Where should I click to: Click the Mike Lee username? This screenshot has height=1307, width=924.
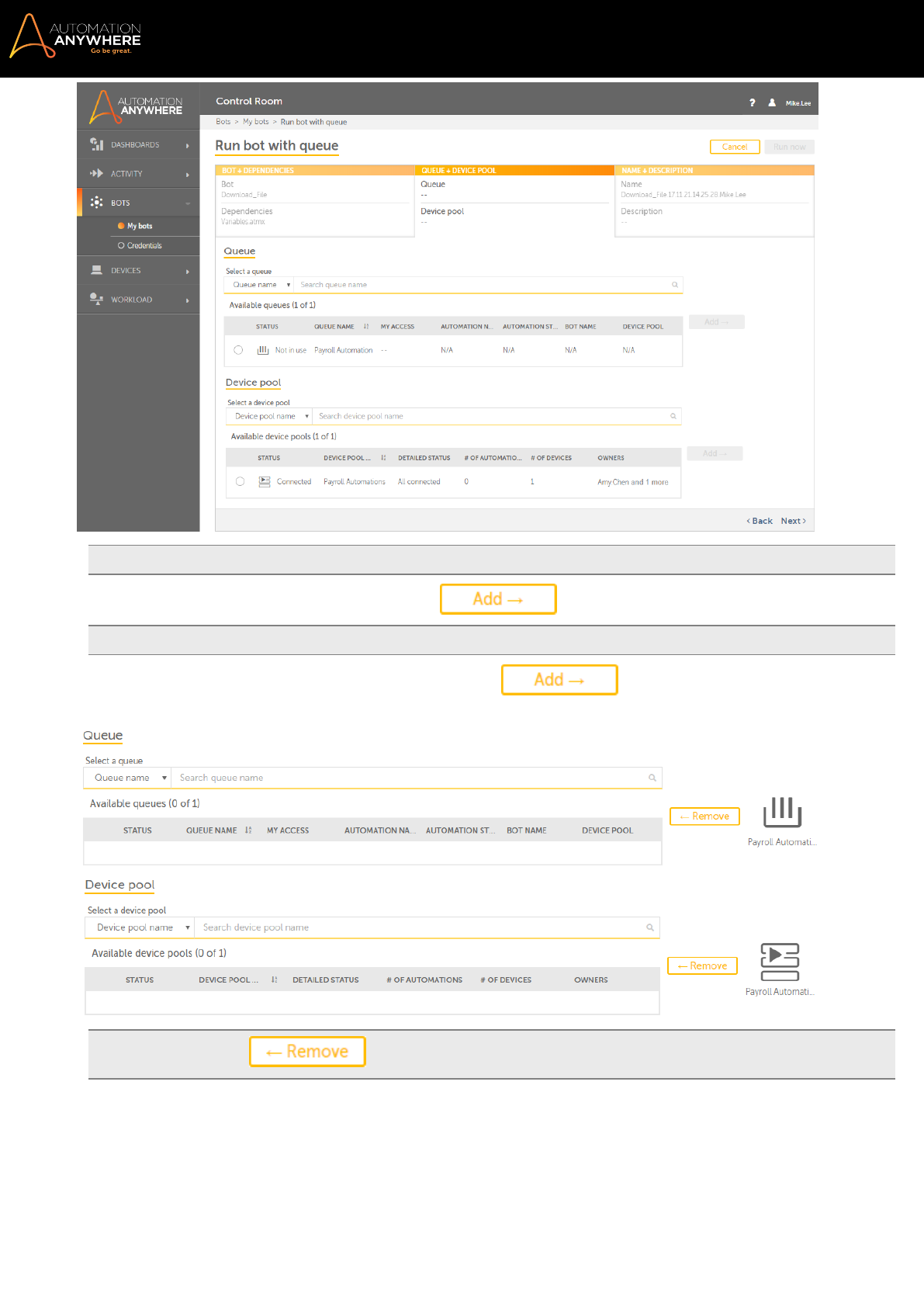pyautogui.click(x=798, y=103)
